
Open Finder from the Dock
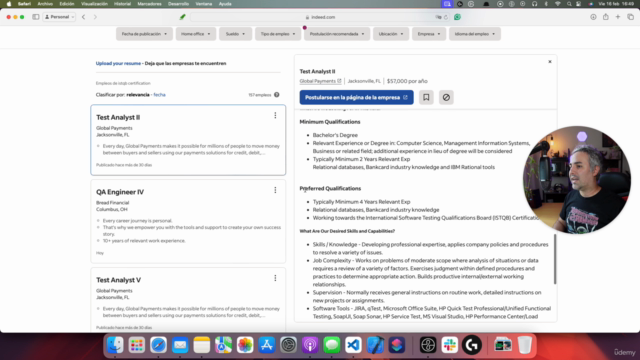(115, 345)
